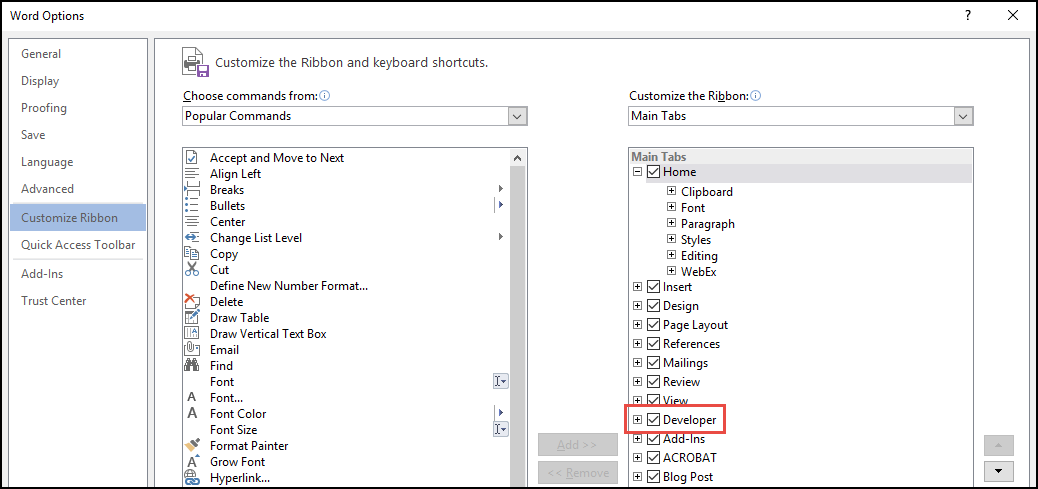Select the Hyperlink command icon
This screenshot has width=1038, height=489.
click(x=192, y=478)
